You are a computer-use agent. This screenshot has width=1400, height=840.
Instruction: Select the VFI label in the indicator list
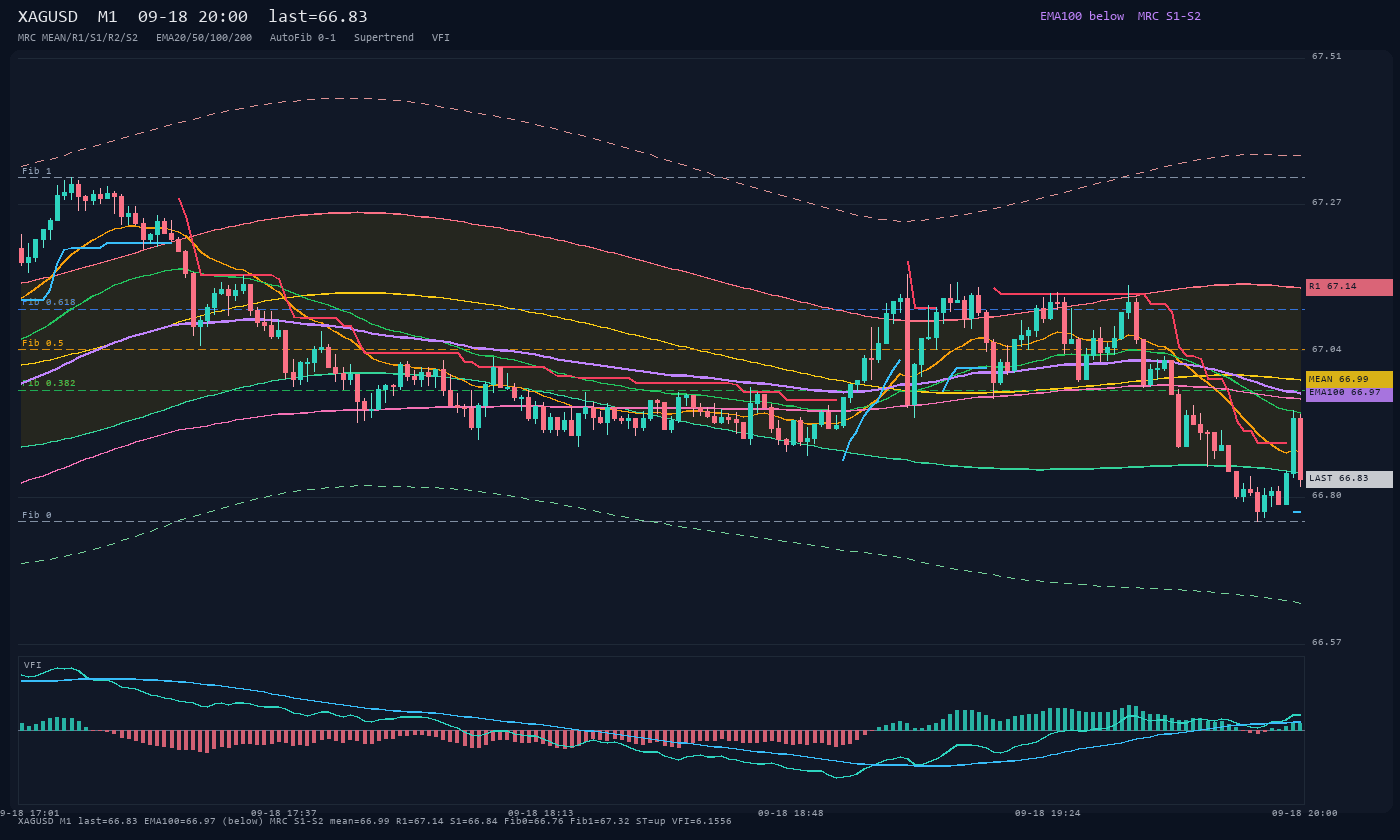point(441,38)
